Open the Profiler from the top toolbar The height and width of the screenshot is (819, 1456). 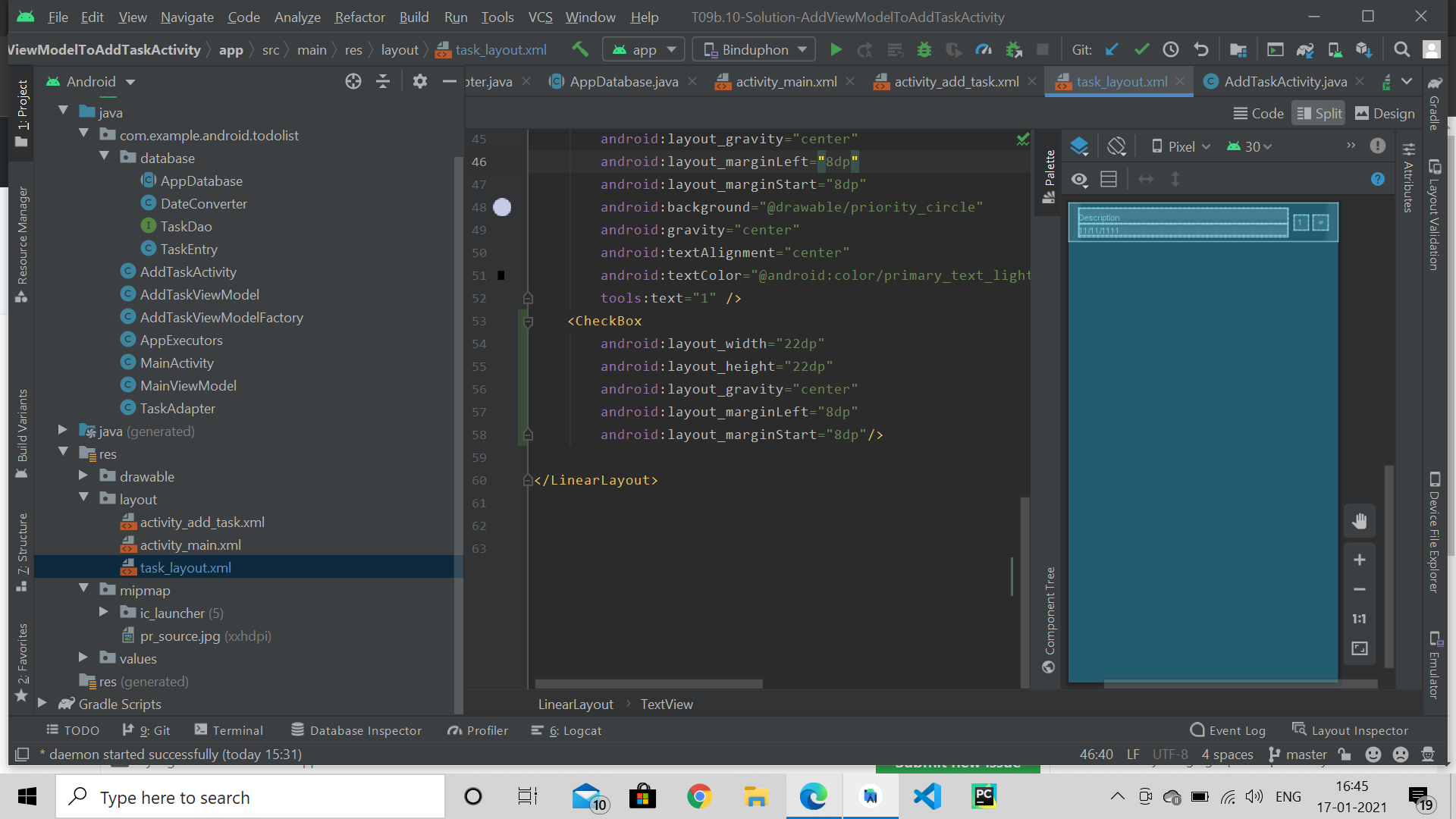click(984, 49)
